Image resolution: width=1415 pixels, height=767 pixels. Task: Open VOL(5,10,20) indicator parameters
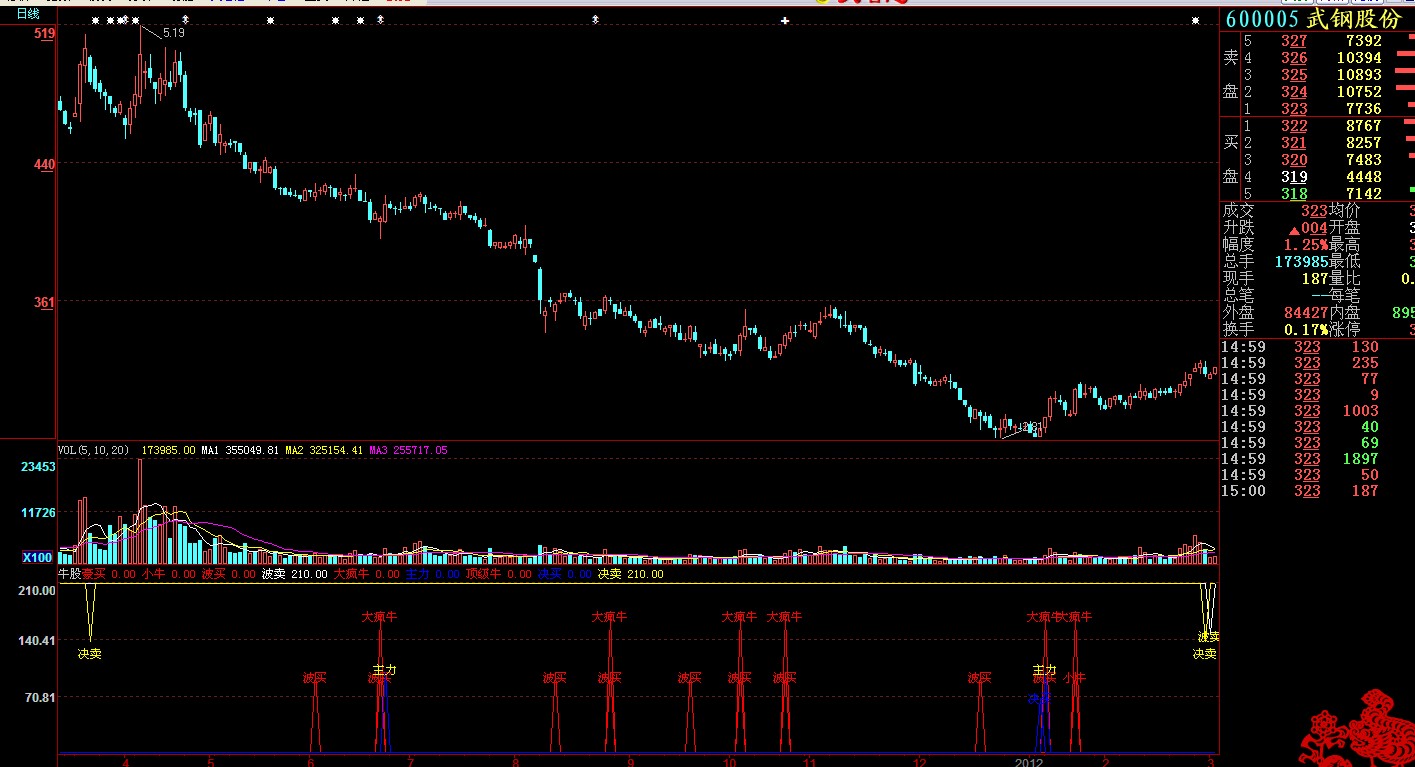95,451
